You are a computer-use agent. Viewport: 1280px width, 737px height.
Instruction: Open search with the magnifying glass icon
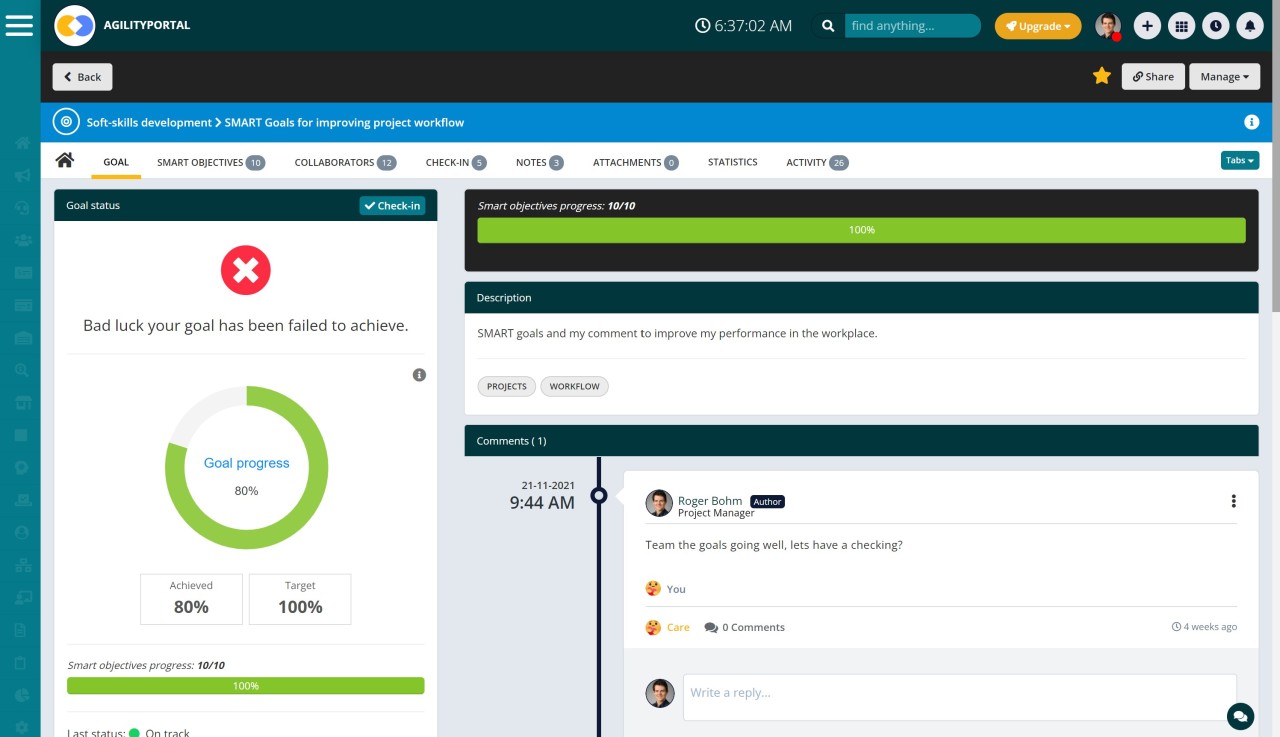pos(827,25)
